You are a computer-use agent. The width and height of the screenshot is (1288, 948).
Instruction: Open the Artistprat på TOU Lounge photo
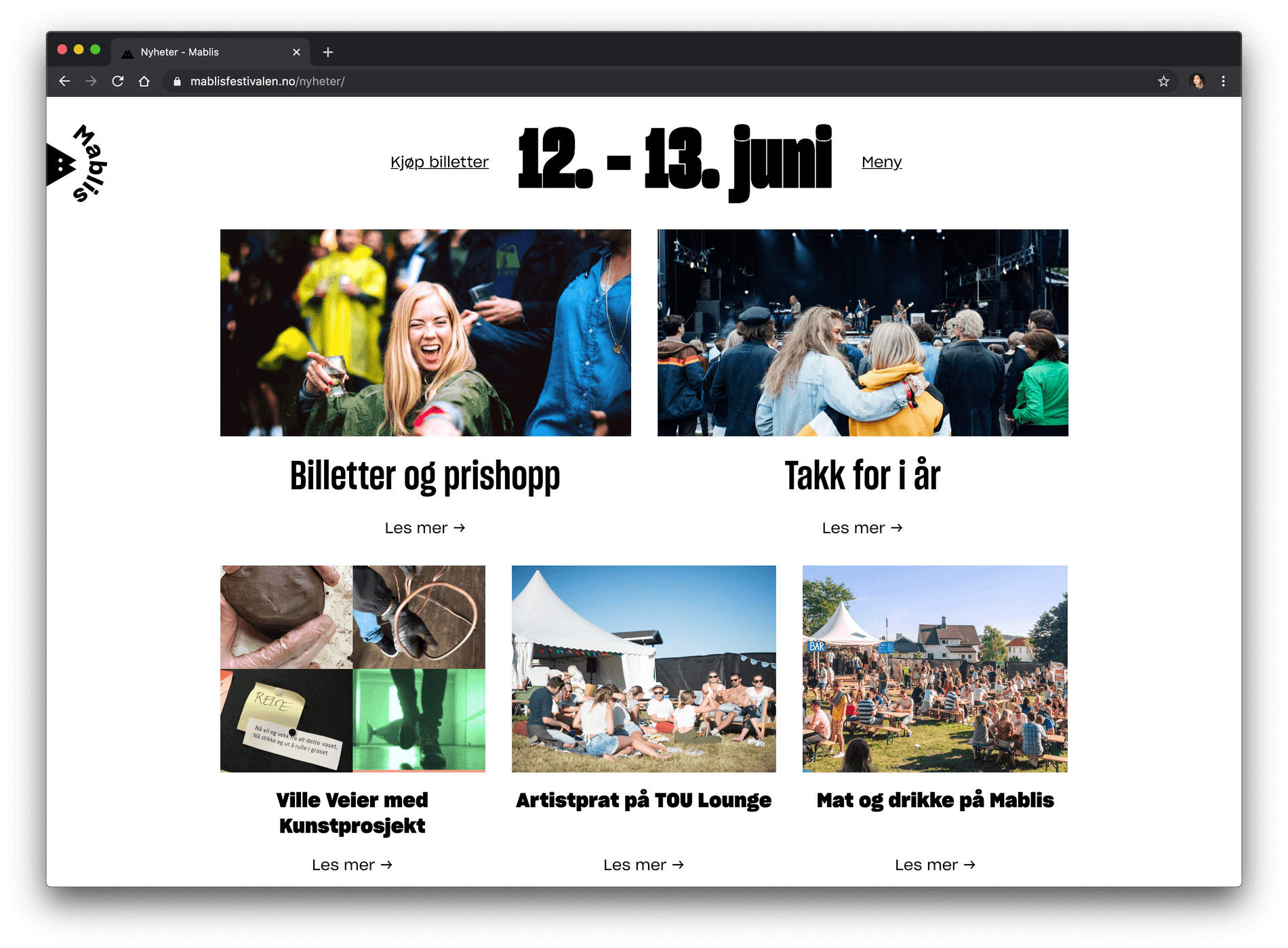(x=643, y=669)
